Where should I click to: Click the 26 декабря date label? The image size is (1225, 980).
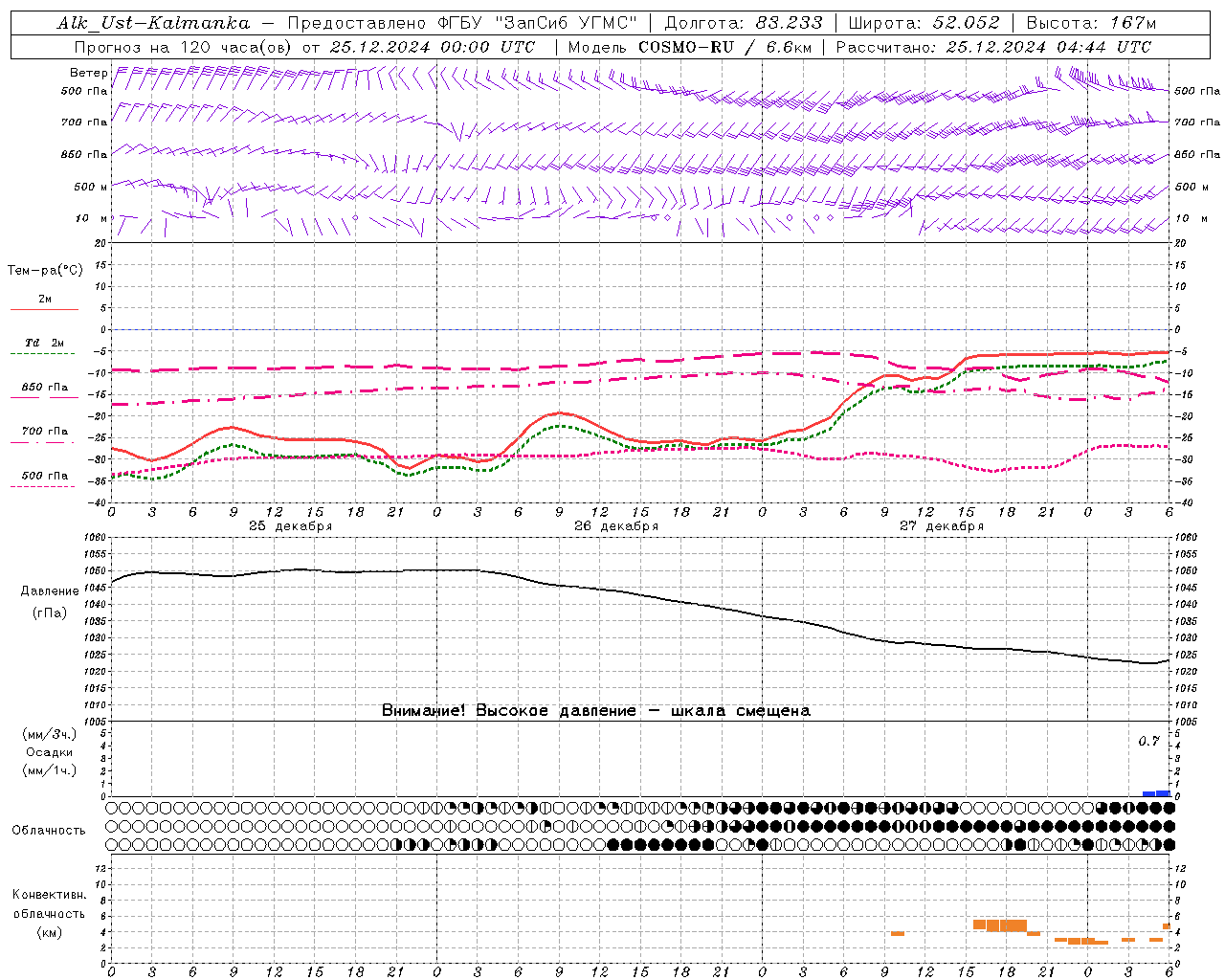(x=616, y=526)
